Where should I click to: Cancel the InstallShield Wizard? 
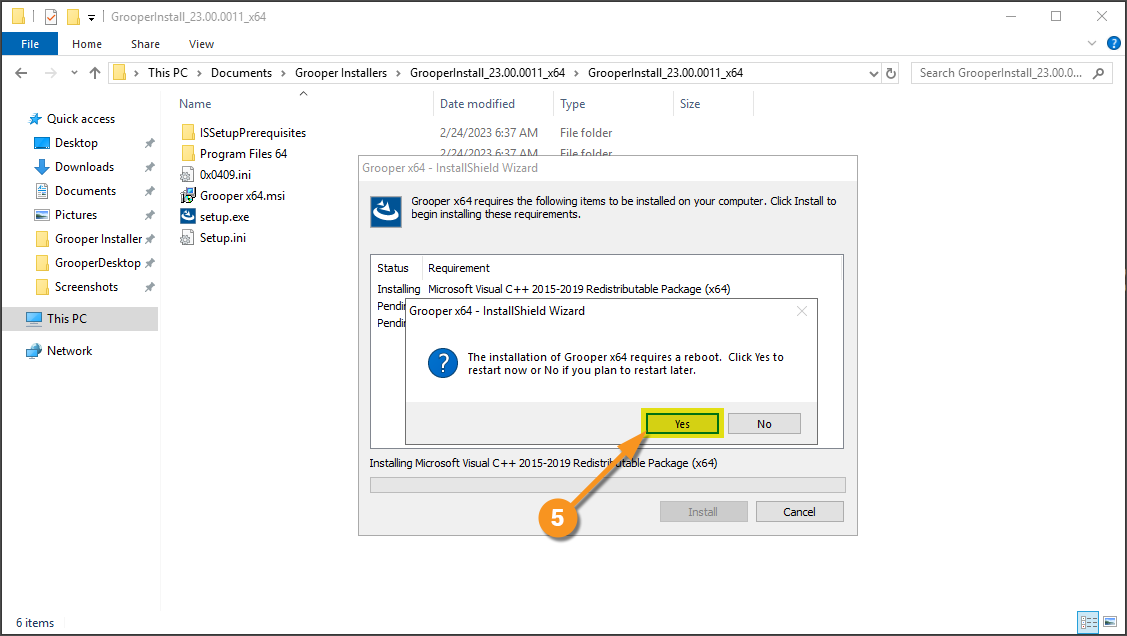coord(799,512)
